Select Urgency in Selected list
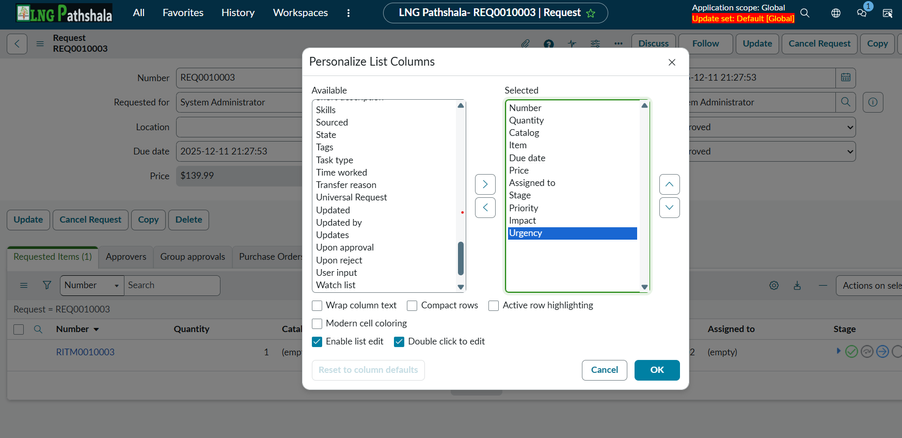902x438 pixels. pos(572,233)
